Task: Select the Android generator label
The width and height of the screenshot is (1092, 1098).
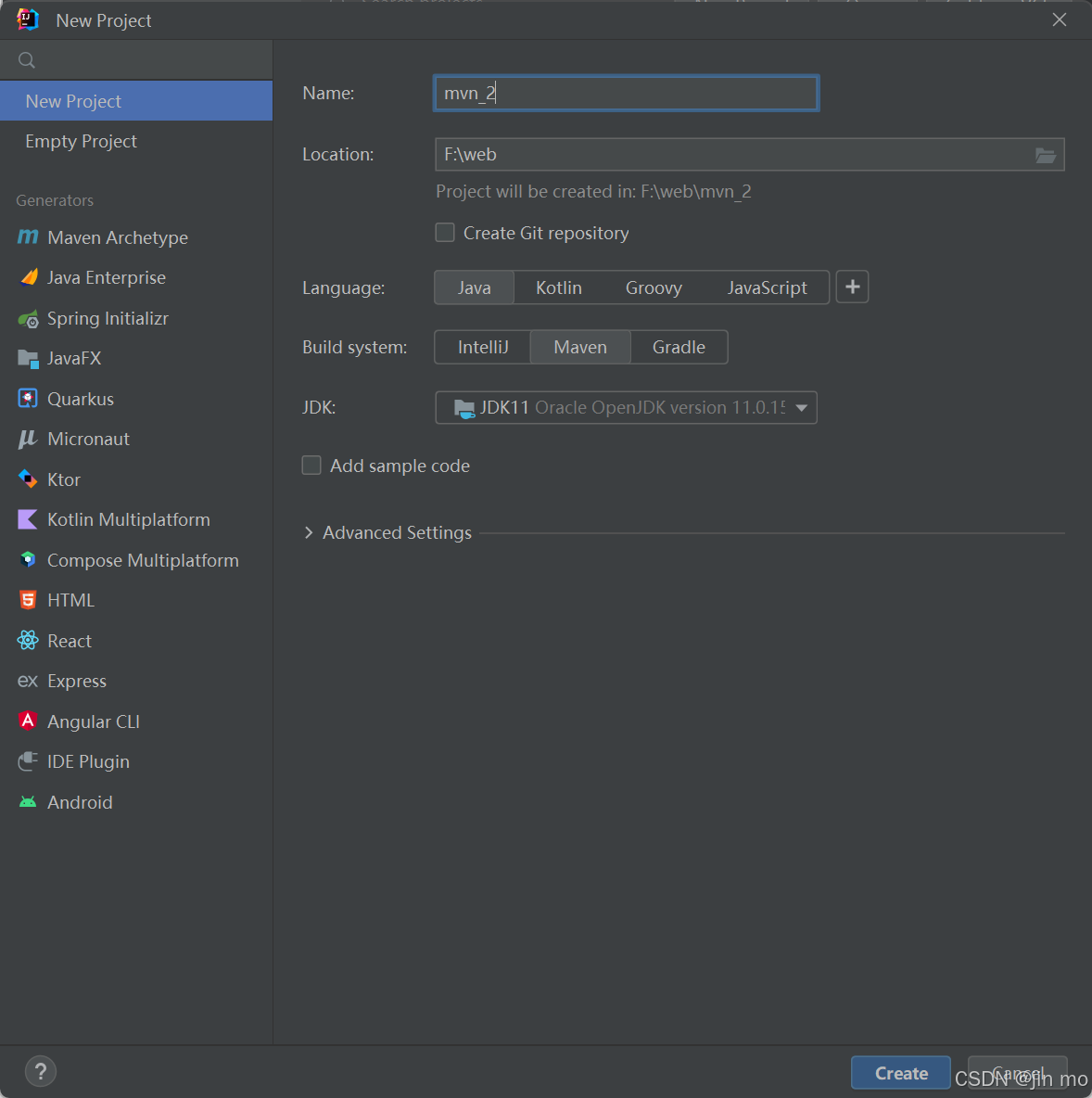Action: (x=80, y=802)
